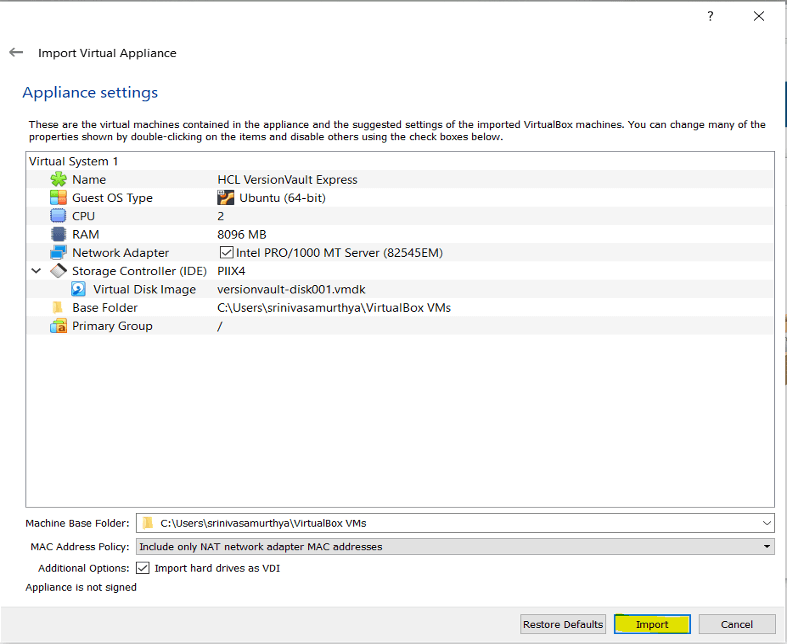Toggle Import hard drives as VDI checkbox

143,568
